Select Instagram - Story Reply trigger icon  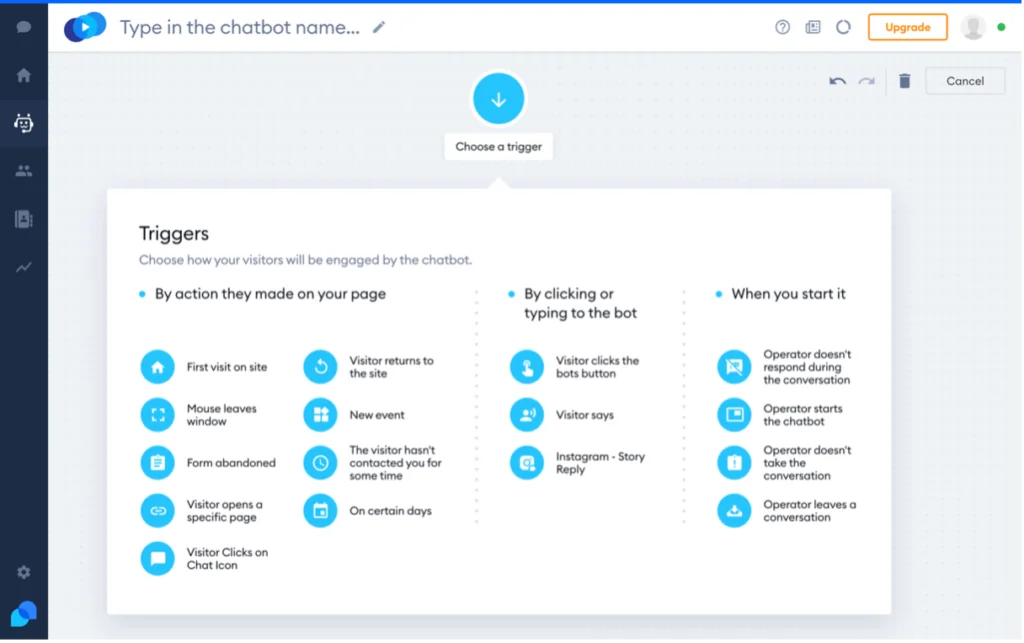click(526, 463)
